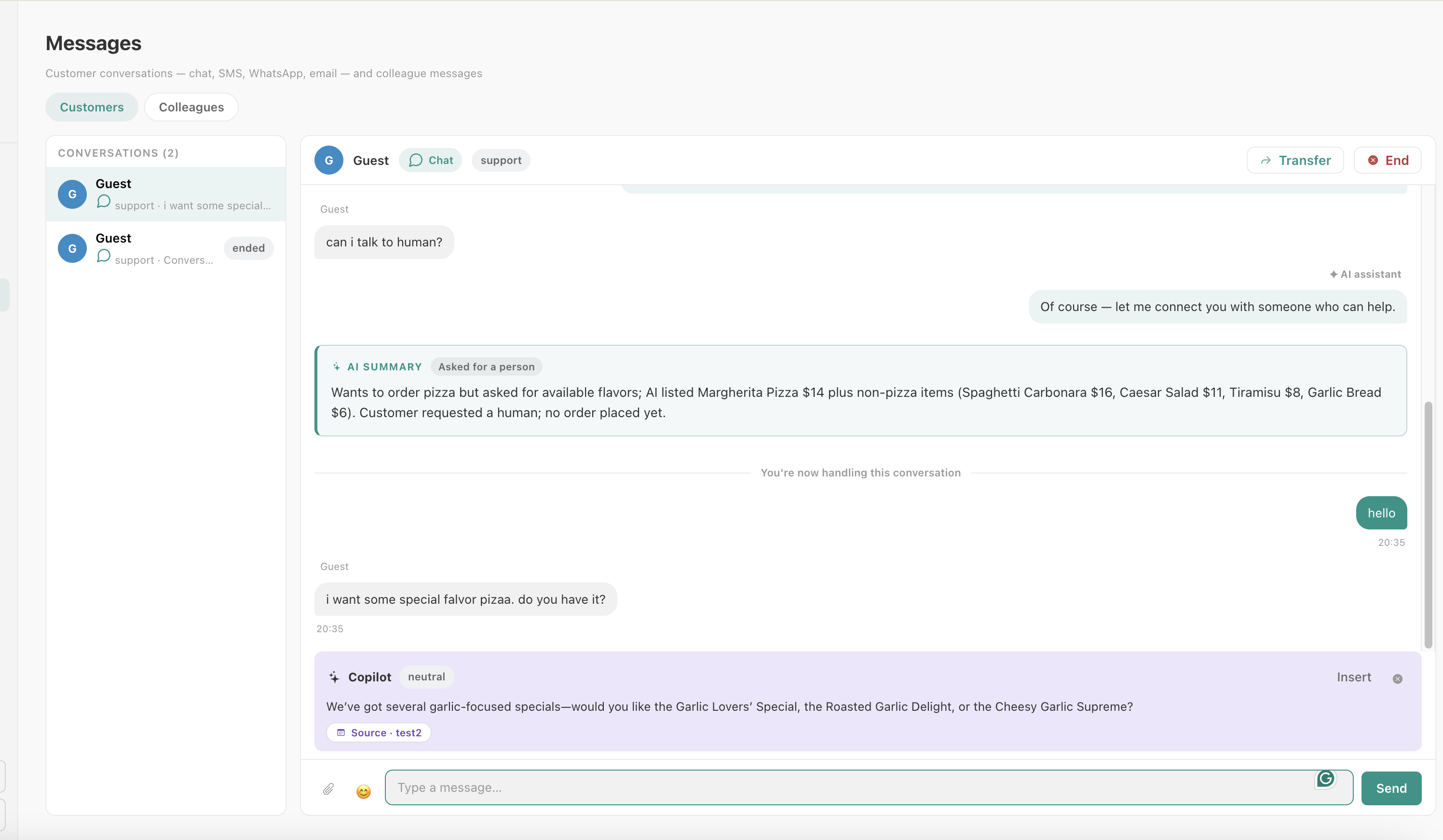The height and width of the screenshot is (840, 1443).
Task: Click the AI summary text about Margherita Pizza
Action: pos(856,403)
